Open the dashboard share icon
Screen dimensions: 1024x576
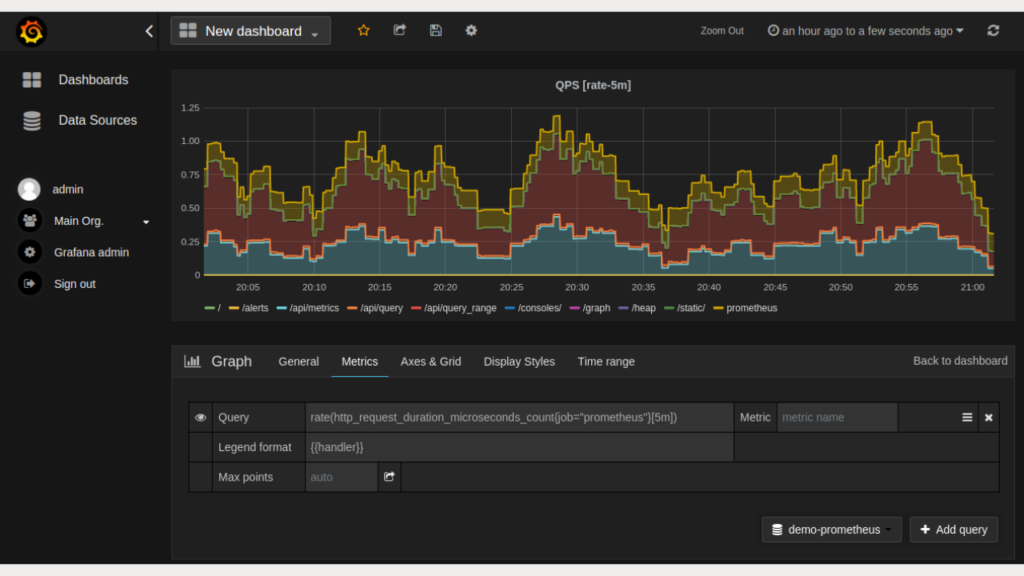[x=399, y=30]
